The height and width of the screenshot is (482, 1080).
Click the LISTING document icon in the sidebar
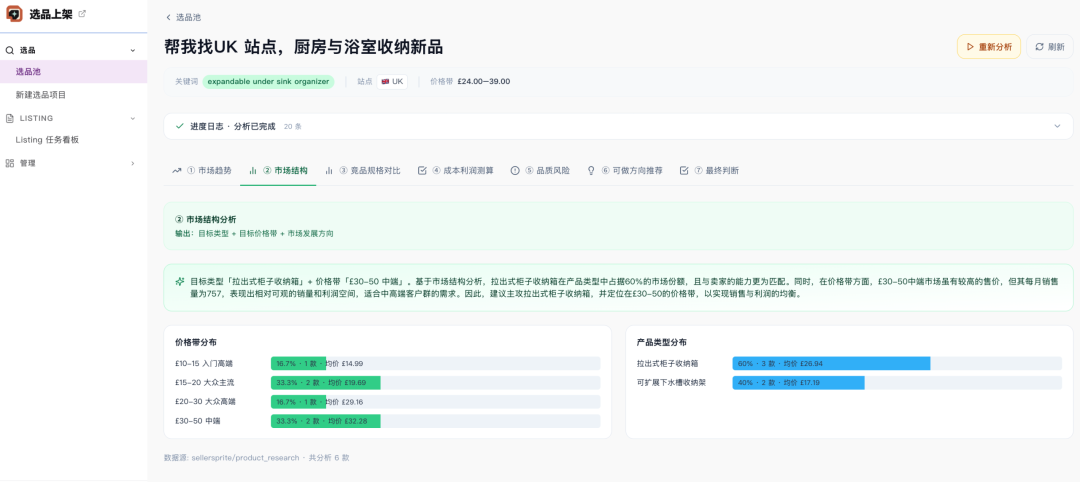(x=10, y=118)
